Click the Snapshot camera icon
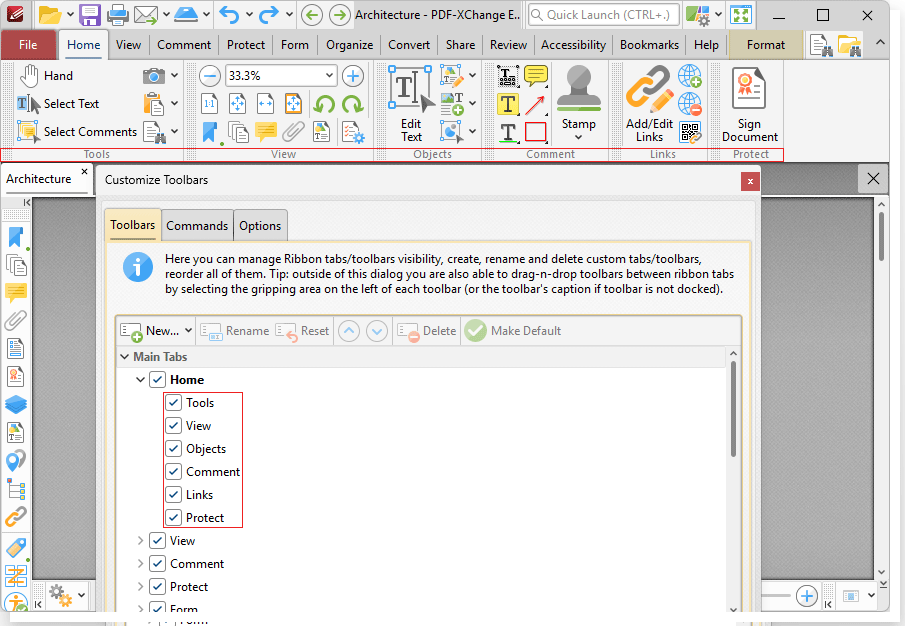 (154, 76)
